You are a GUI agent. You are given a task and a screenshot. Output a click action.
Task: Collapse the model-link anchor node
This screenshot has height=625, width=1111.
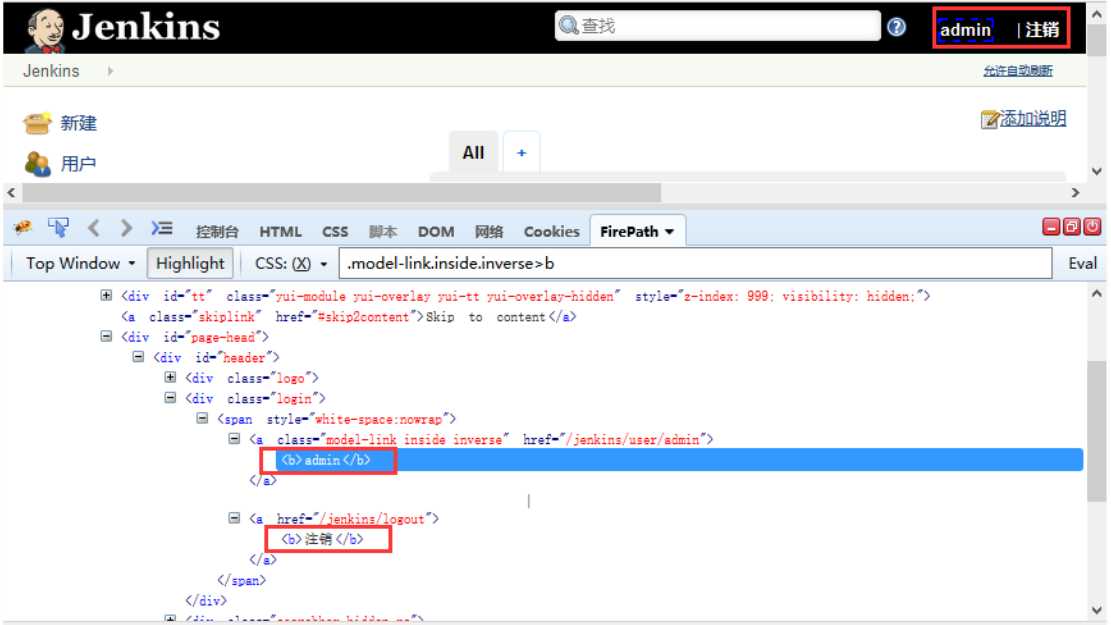pos(234,439)
